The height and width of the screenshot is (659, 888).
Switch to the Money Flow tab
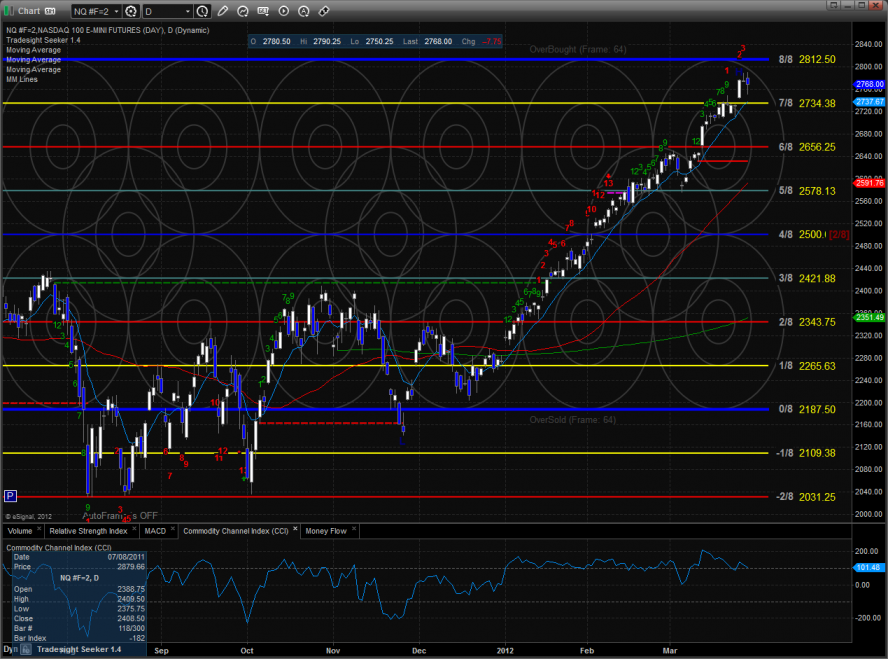coord(324,531)
